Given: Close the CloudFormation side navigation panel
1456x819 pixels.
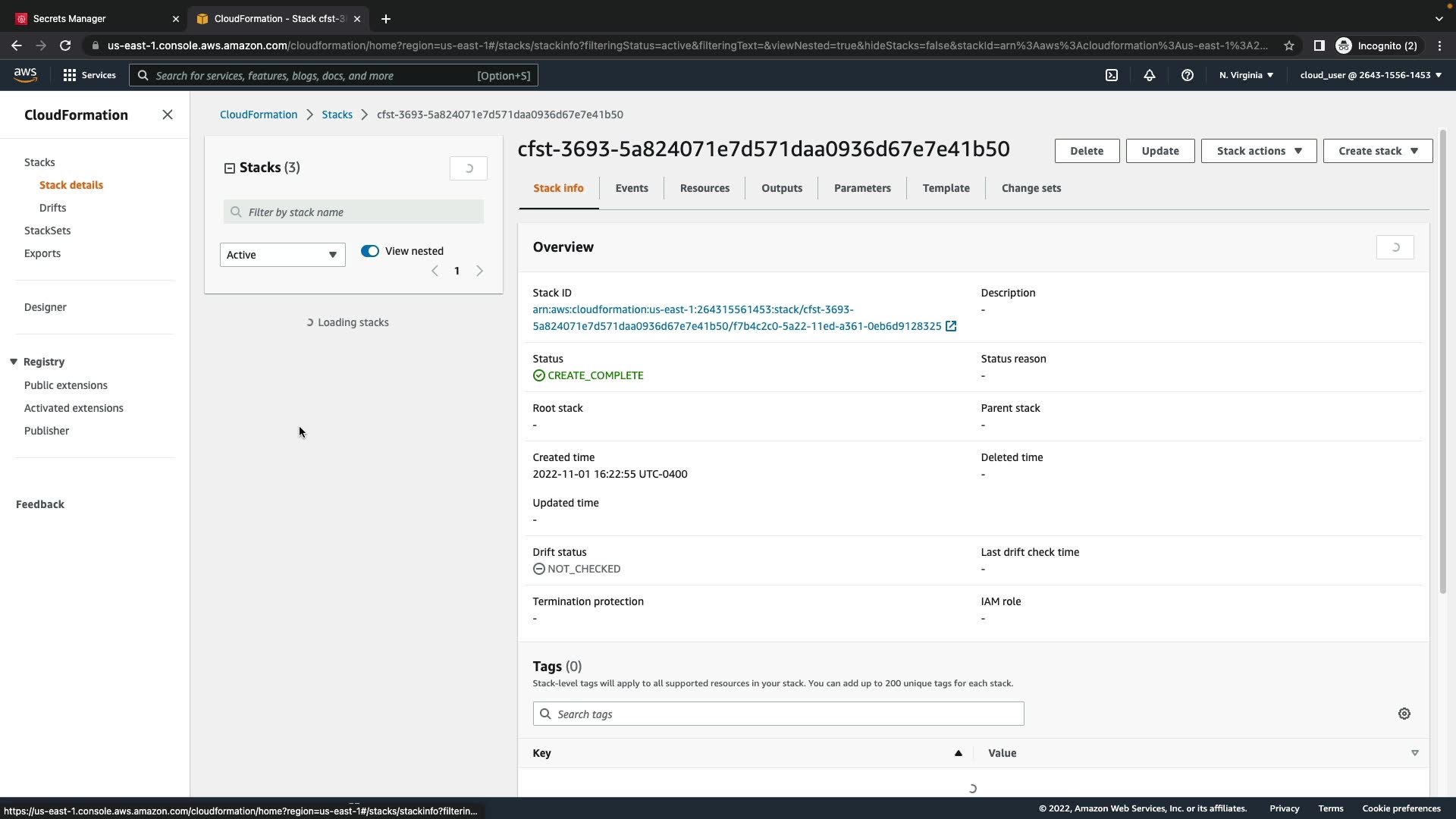Looking at the screenshot, I should pyautogui.click(x=168, y=115).
